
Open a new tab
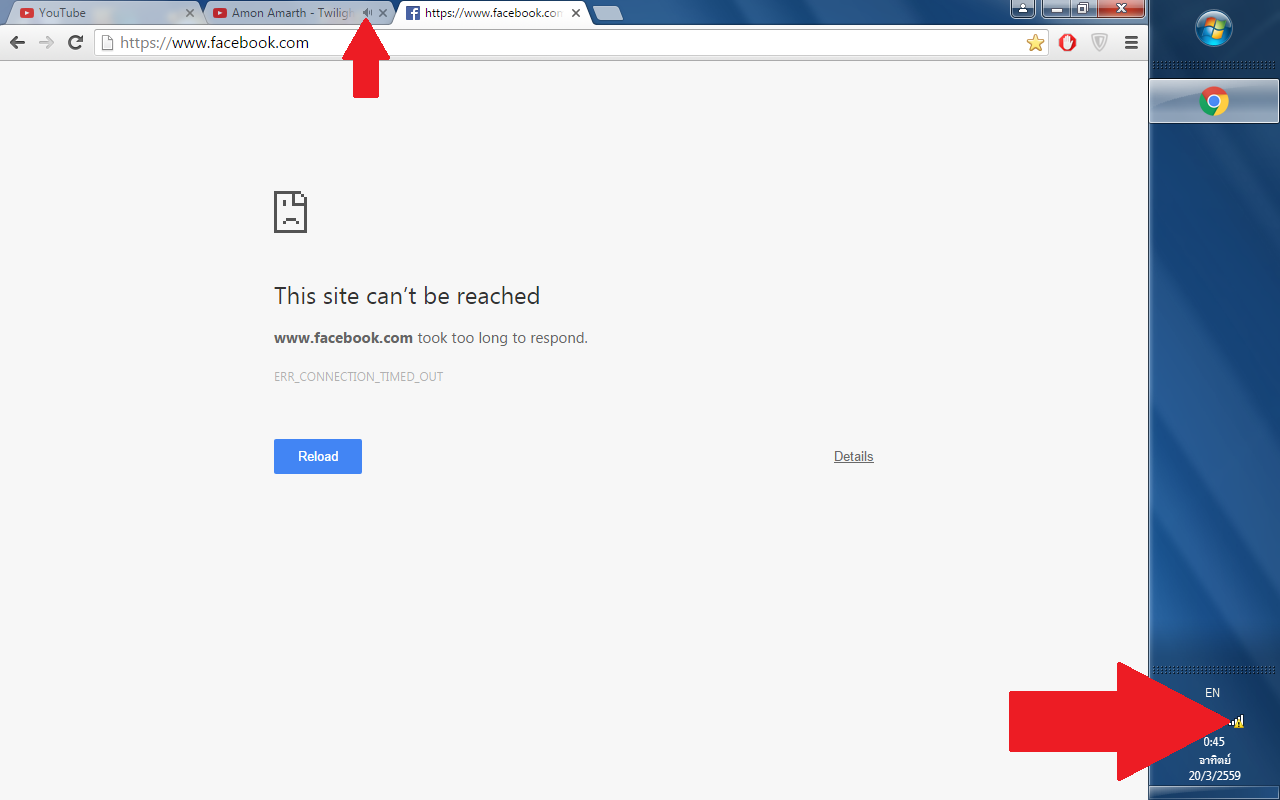coord(607,13)
